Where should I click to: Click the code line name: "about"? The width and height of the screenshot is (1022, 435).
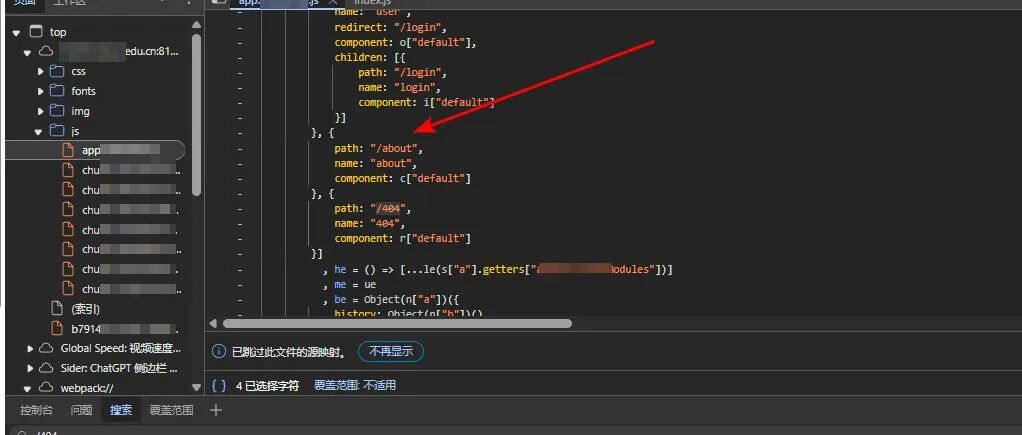tap(375, 163)
